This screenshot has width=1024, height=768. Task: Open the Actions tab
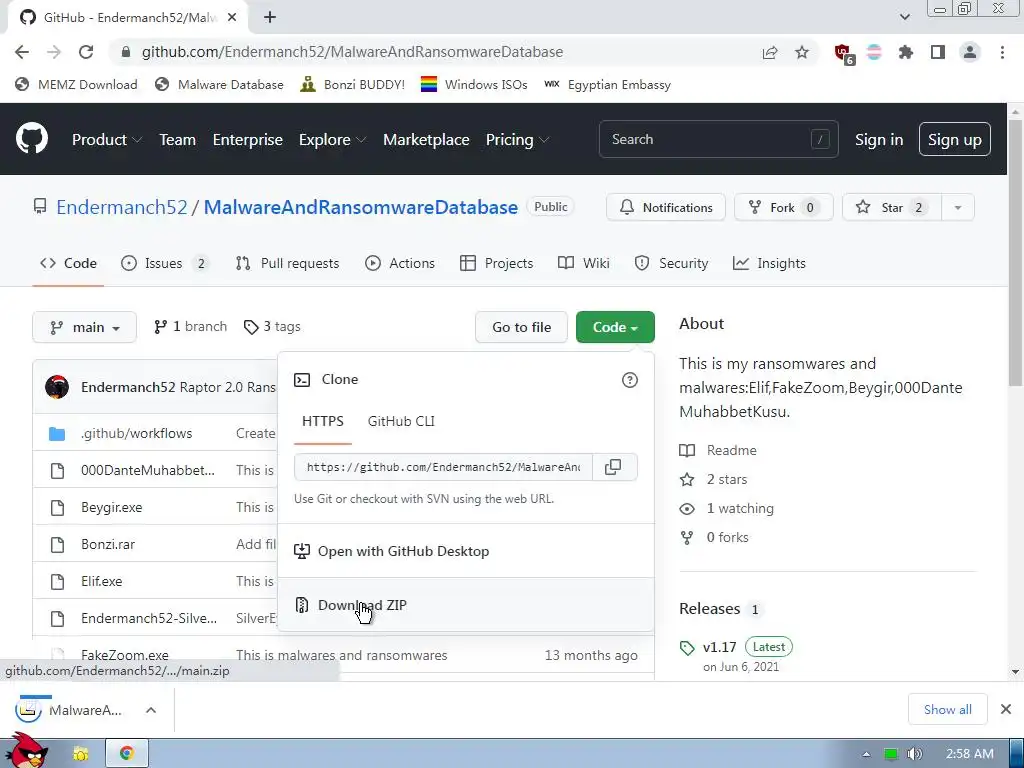click(400, 263)
